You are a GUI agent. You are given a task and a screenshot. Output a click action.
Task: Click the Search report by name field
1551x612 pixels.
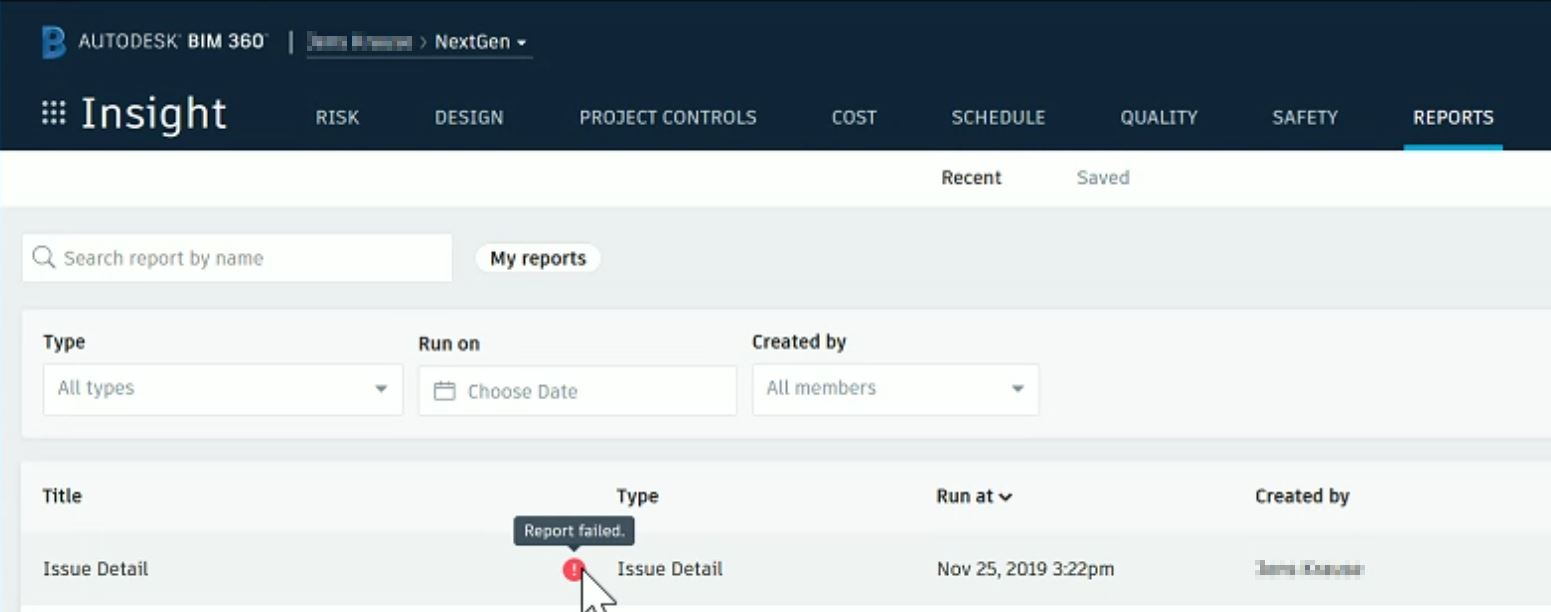click(237, 257)
